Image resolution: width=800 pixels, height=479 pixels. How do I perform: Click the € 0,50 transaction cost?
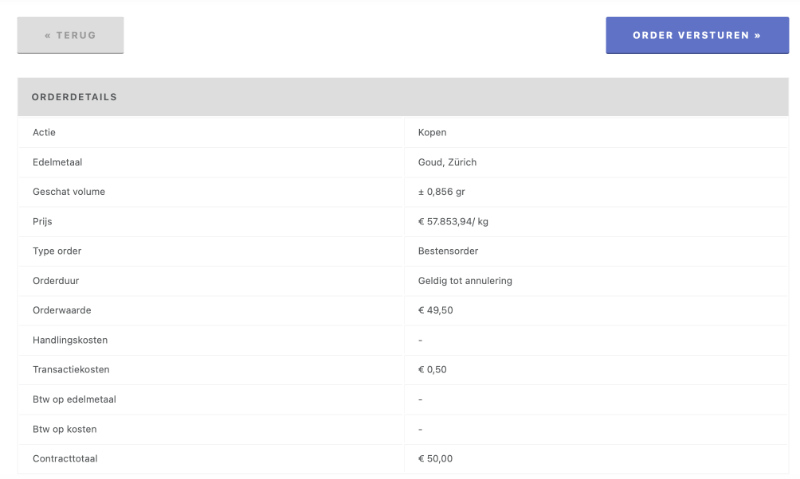pos(432,369)
